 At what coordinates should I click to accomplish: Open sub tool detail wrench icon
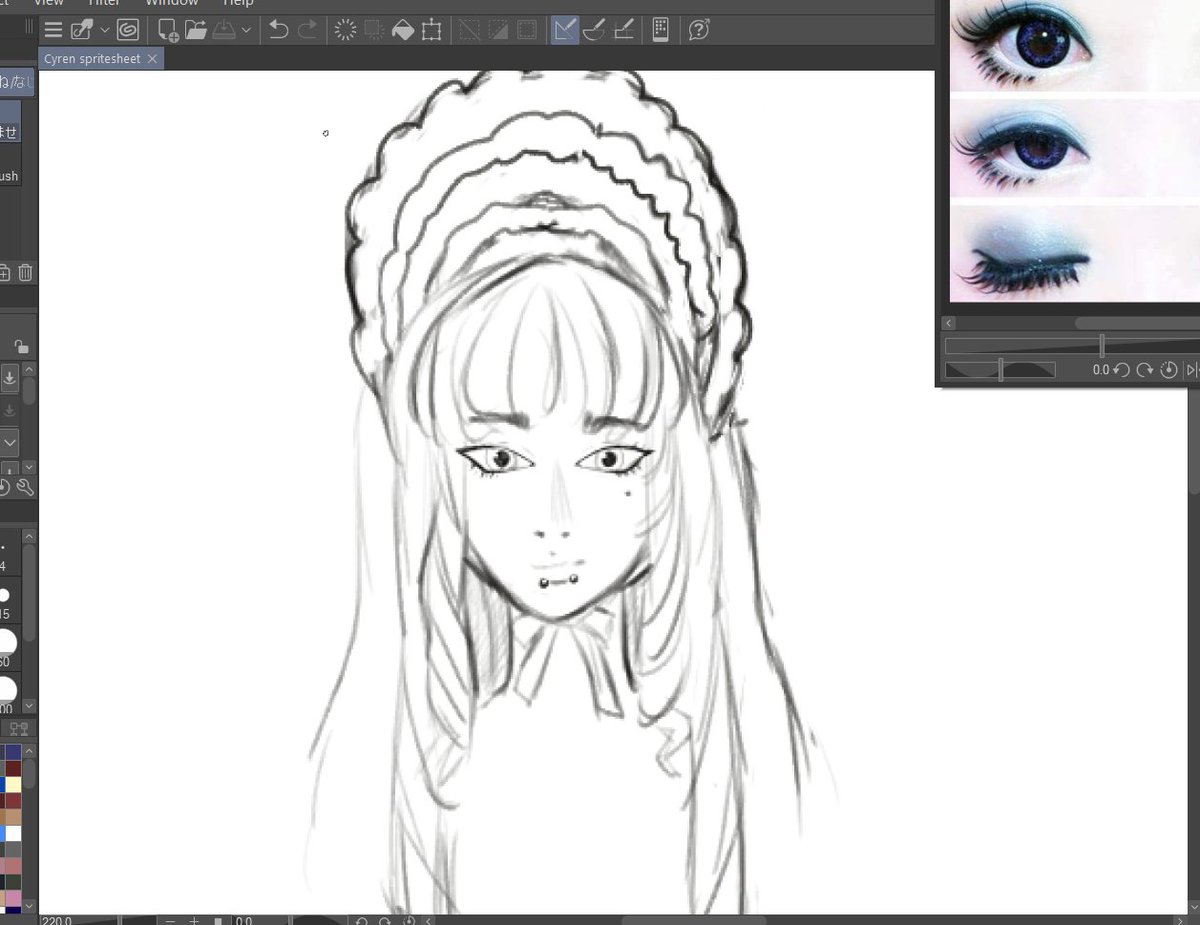tap(26, 488)
